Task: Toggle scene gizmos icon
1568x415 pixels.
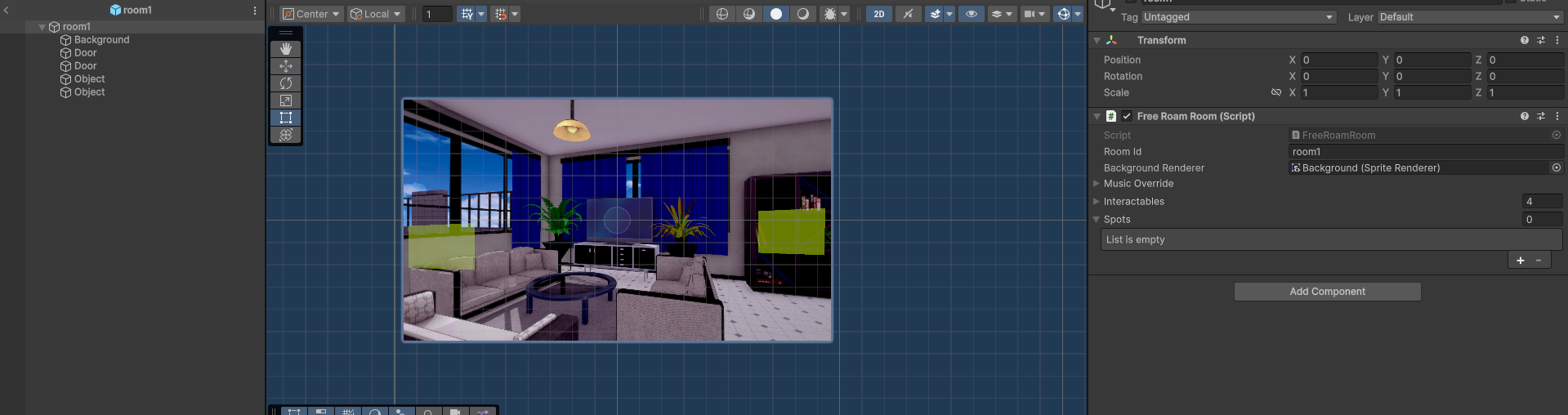Action: 1063,14
